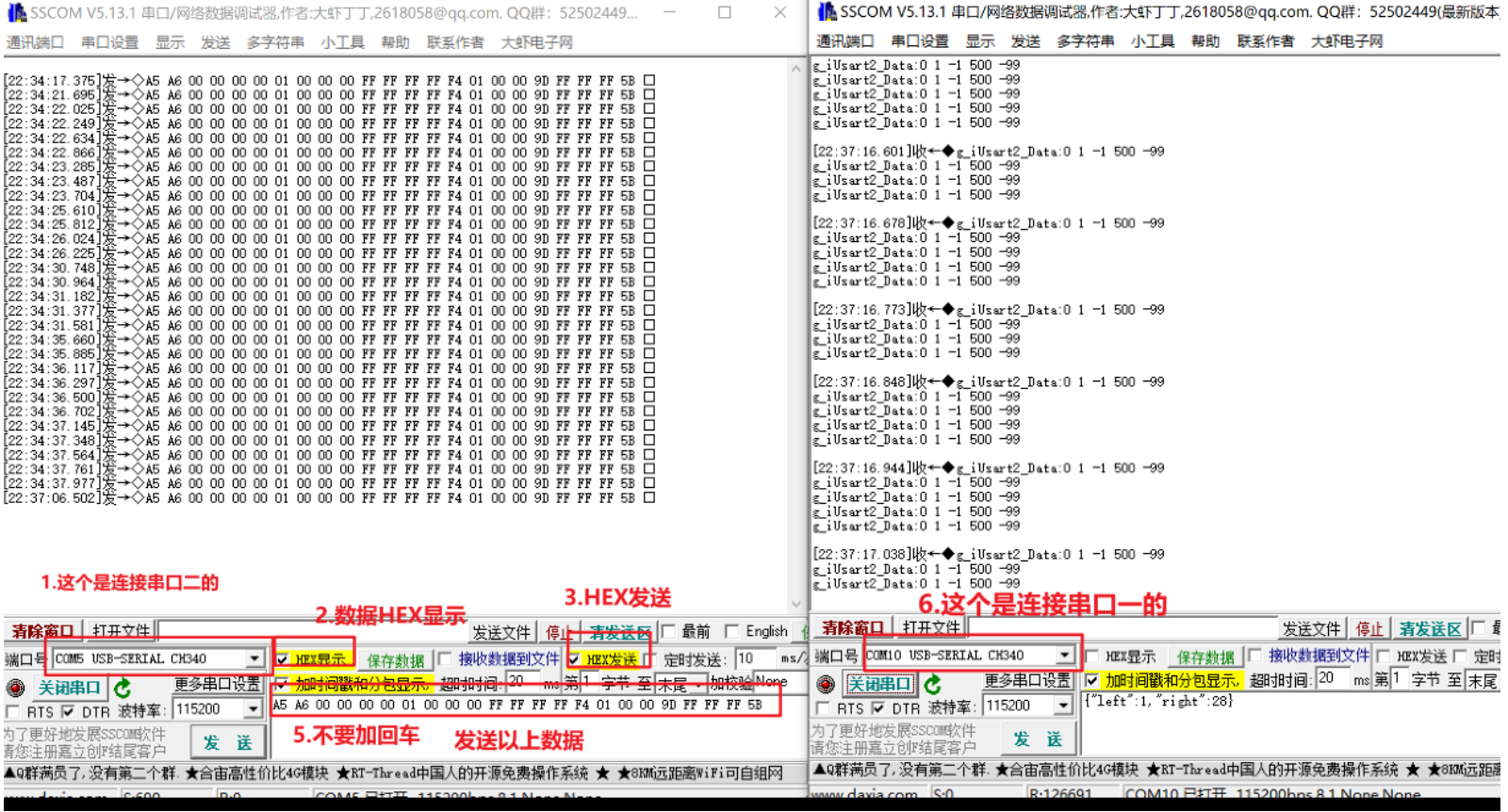
Task: Click 发送文件 button in right window
Action: click(x=1311, y=628)
